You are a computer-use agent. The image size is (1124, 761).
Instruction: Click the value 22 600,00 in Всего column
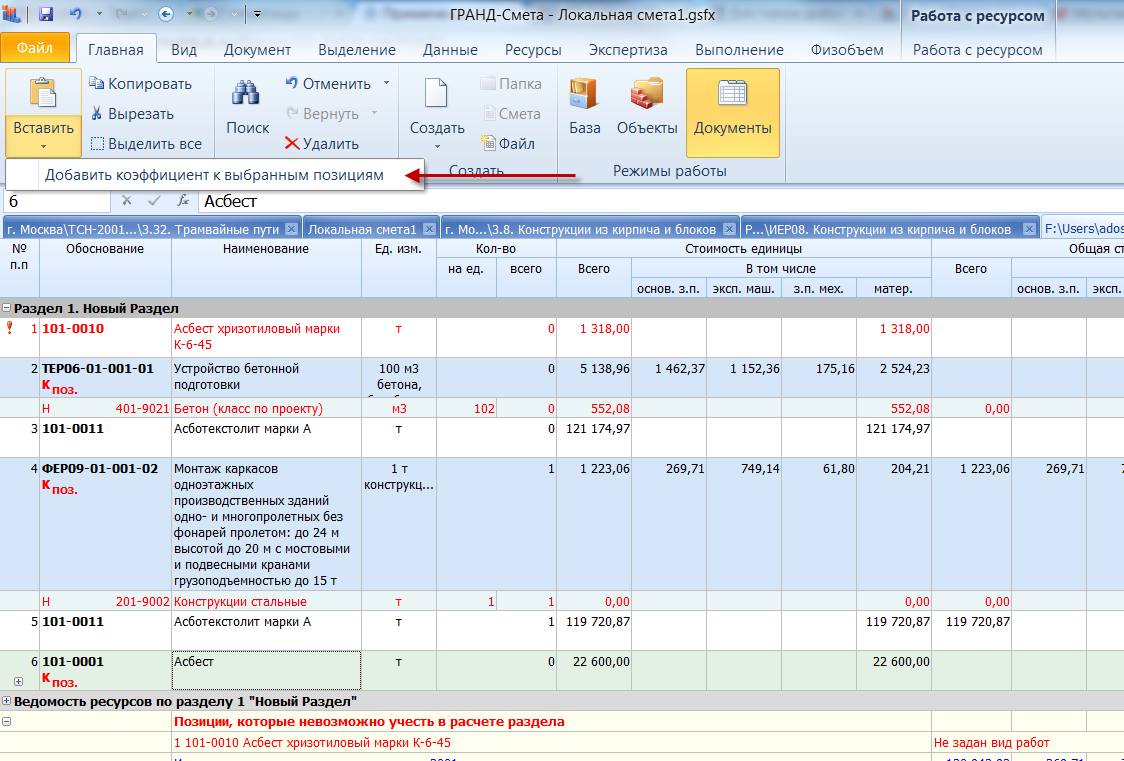tap(601, 662)
